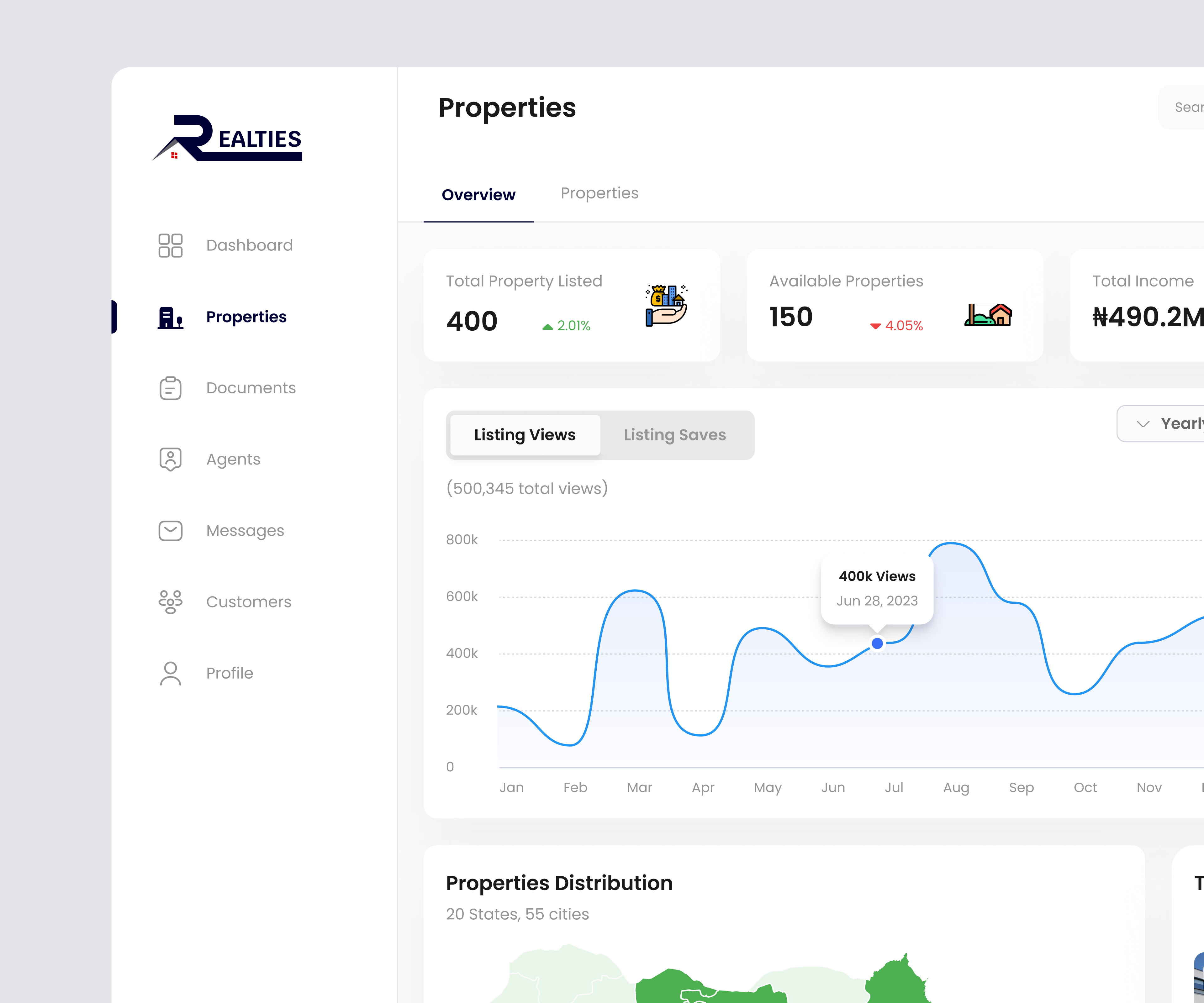Switch to the Properties tab
Image resolution: width=1204 pixels, height=1003 pixels.
(x=600, y=193)
